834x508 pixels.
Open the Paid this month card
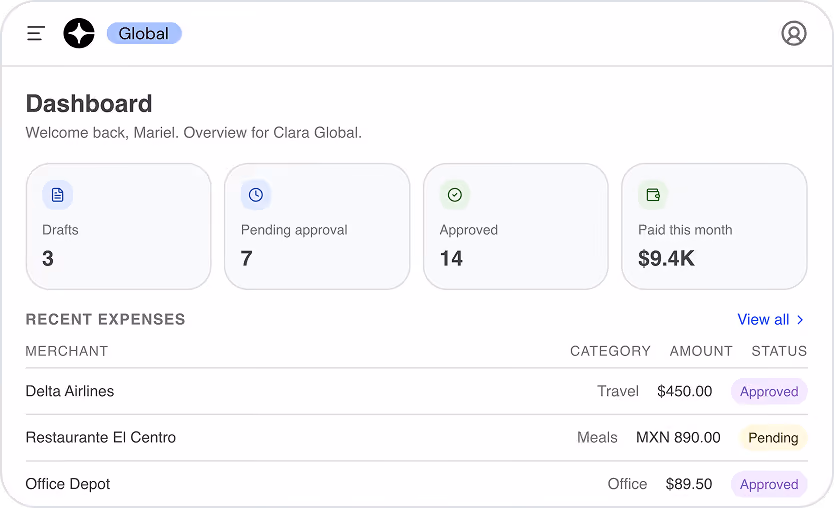pos(714,227)
